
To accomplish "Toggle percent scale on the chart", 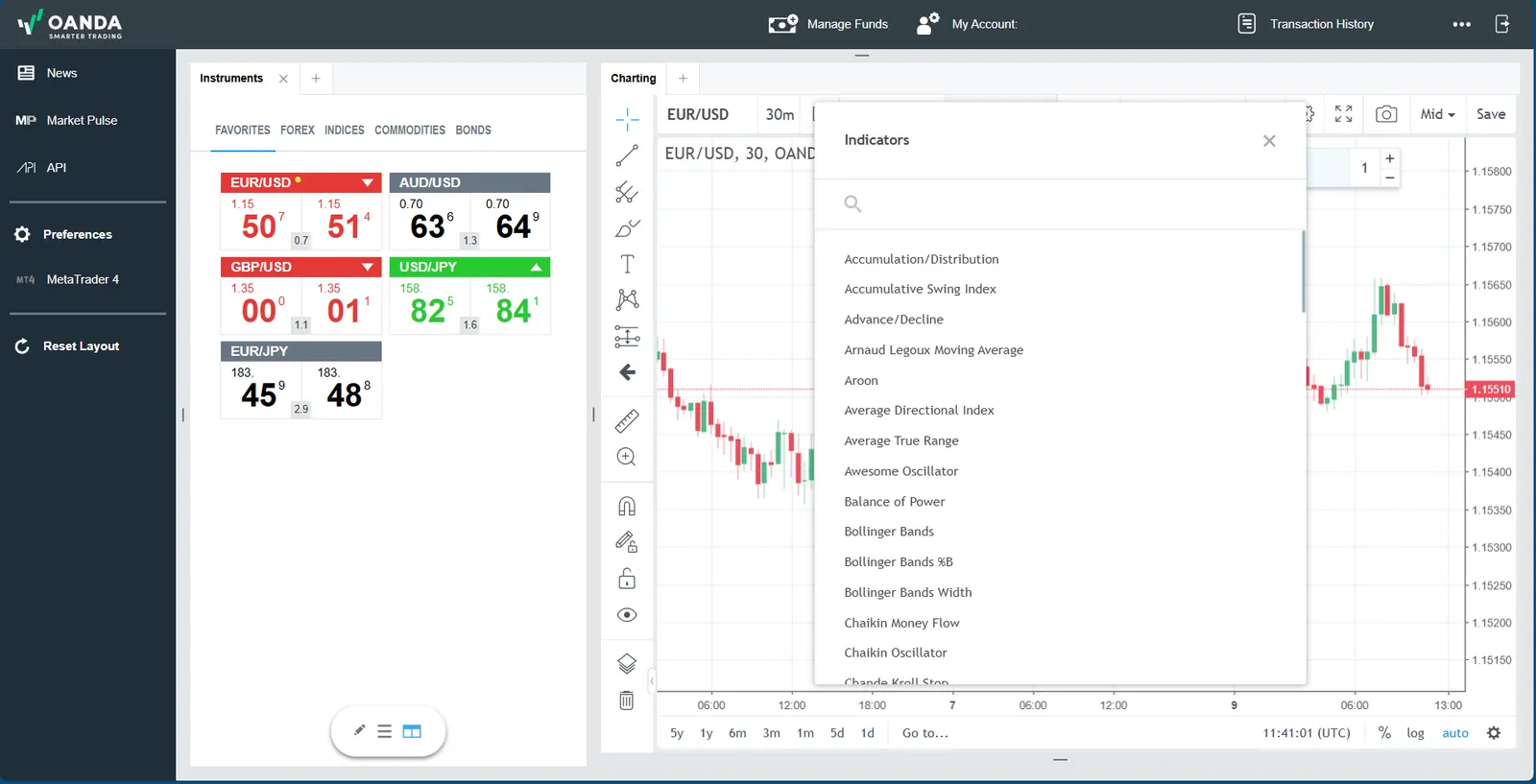I will [x=1384, y=733].
